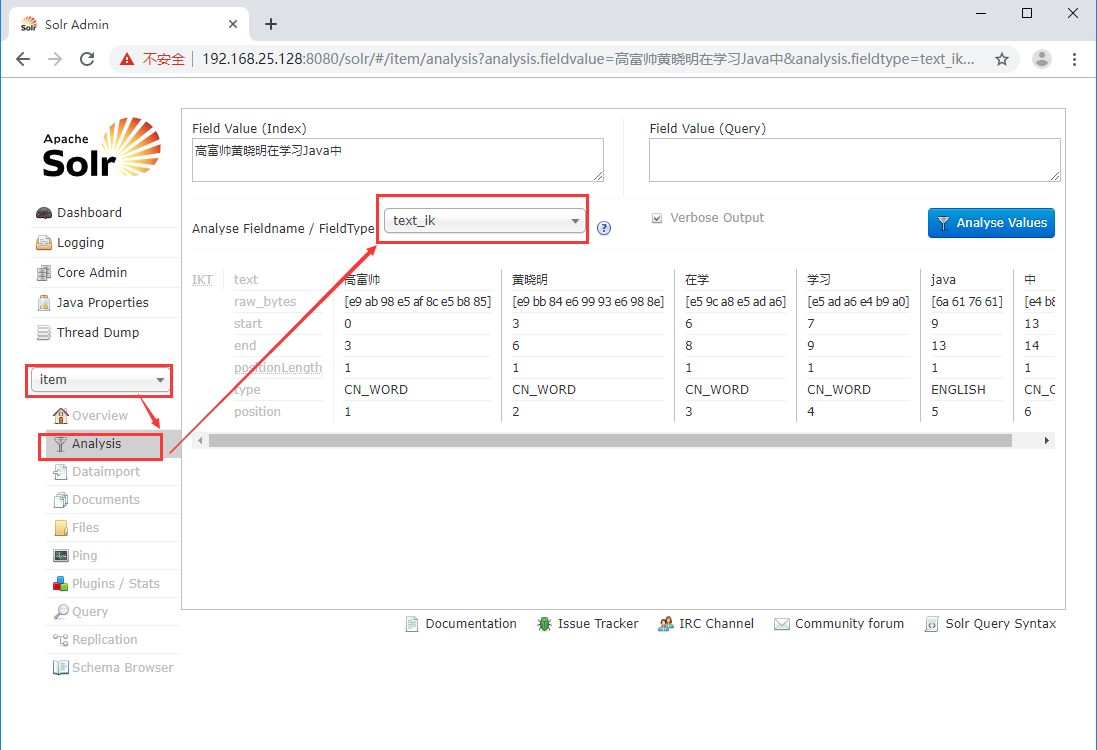Click the Documents icon
1097x750 pixels.
point(61,500)
